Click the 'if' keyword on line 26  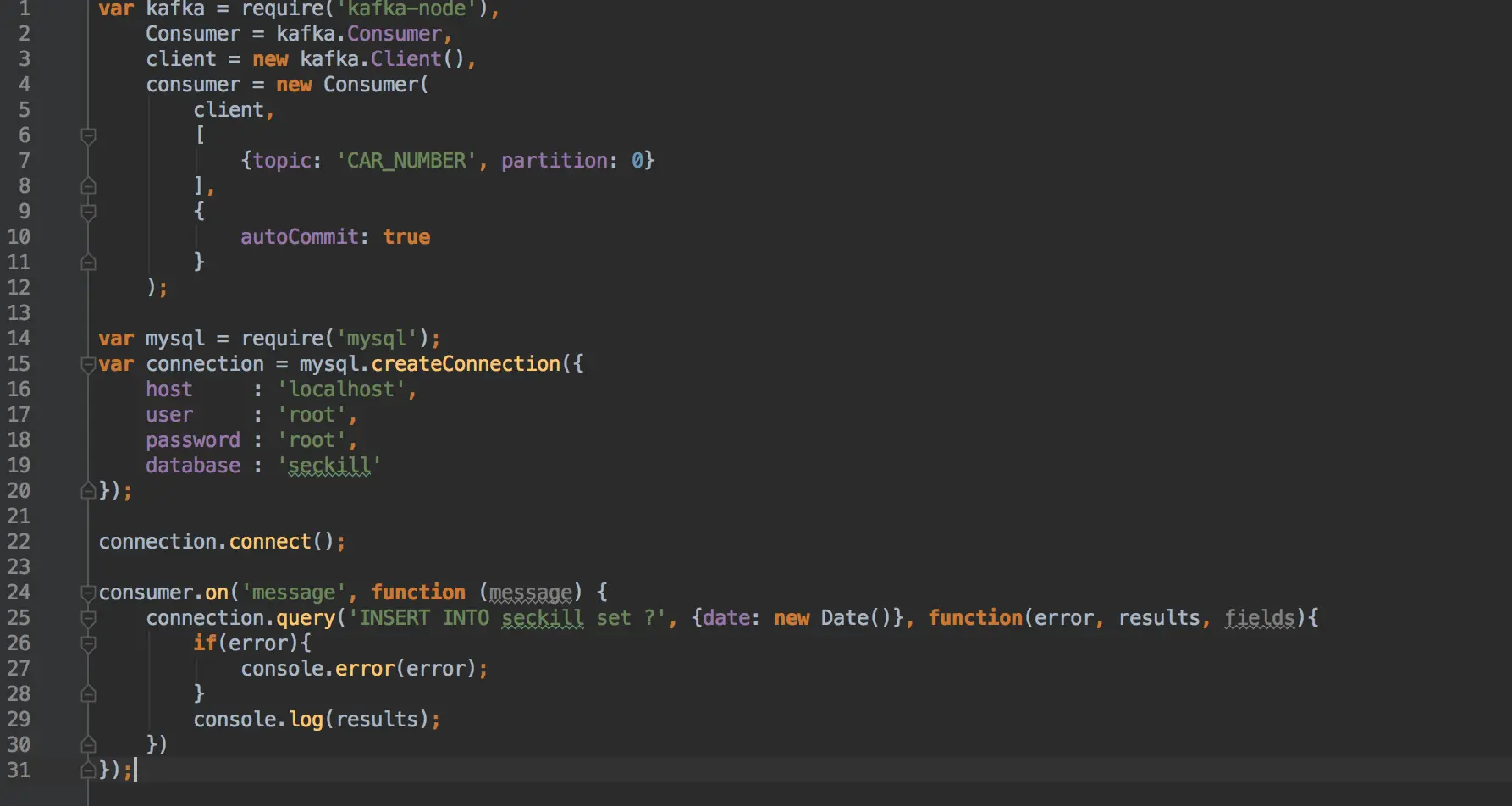[205, 643]
